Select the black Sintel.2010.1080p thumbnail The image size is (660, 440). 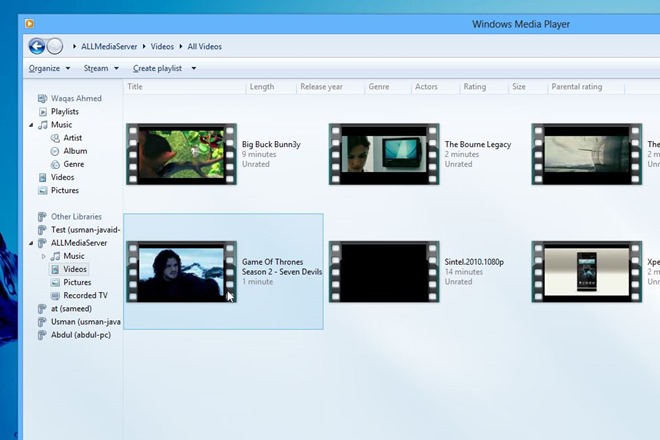[x=384, y=272]
